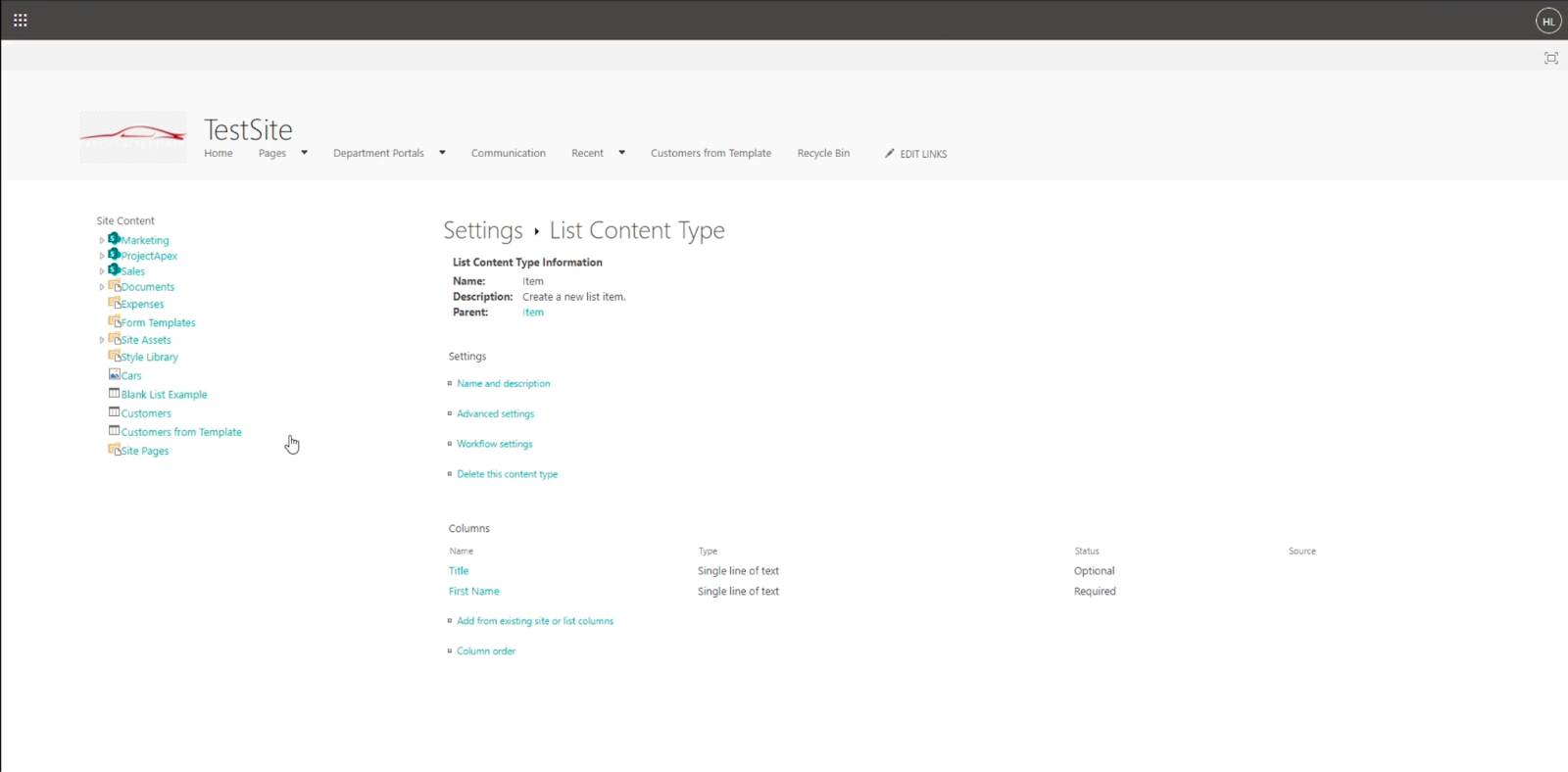Open Customers from Template in top navigation
Image resolution: width=1568 pixels, height=772 pixels.
[x=710, y=153]
